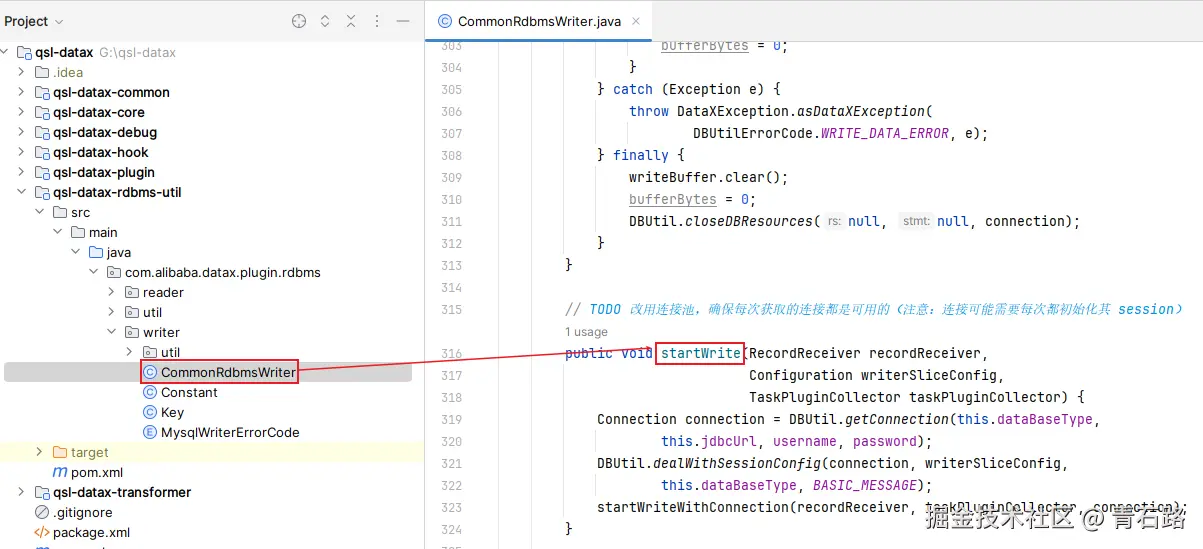The image size is (1203, 549).
Task: Collapse the writer package
Action: (x=112, y=332)
